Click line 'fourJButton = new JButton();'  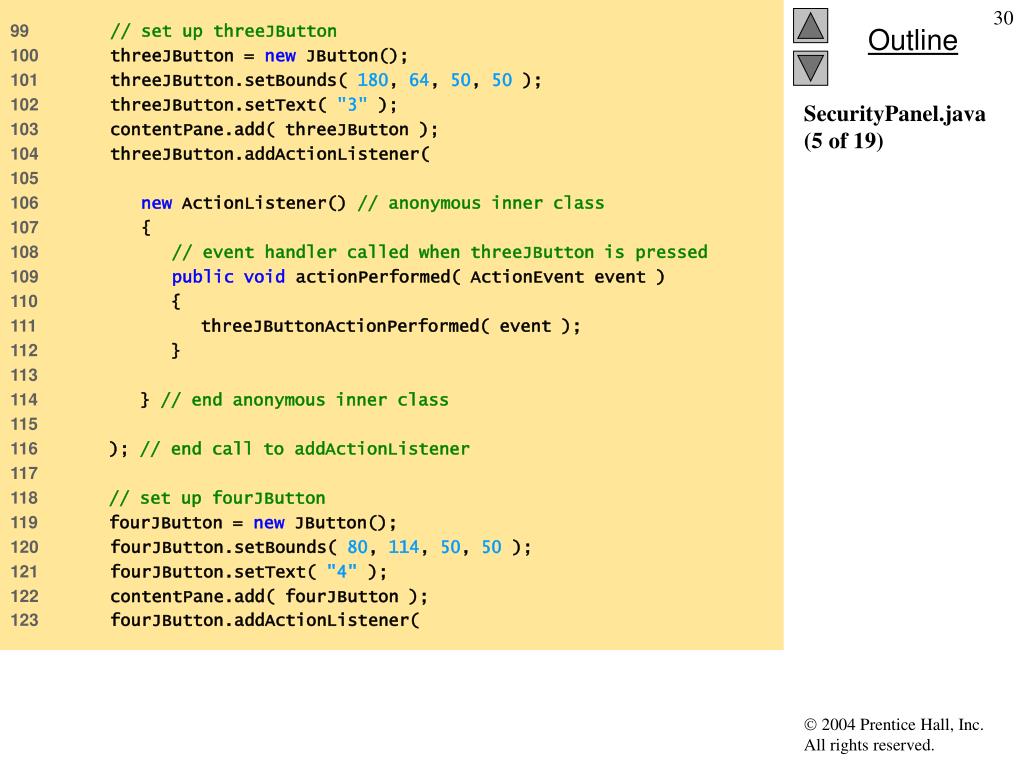(x=253, y=523)
